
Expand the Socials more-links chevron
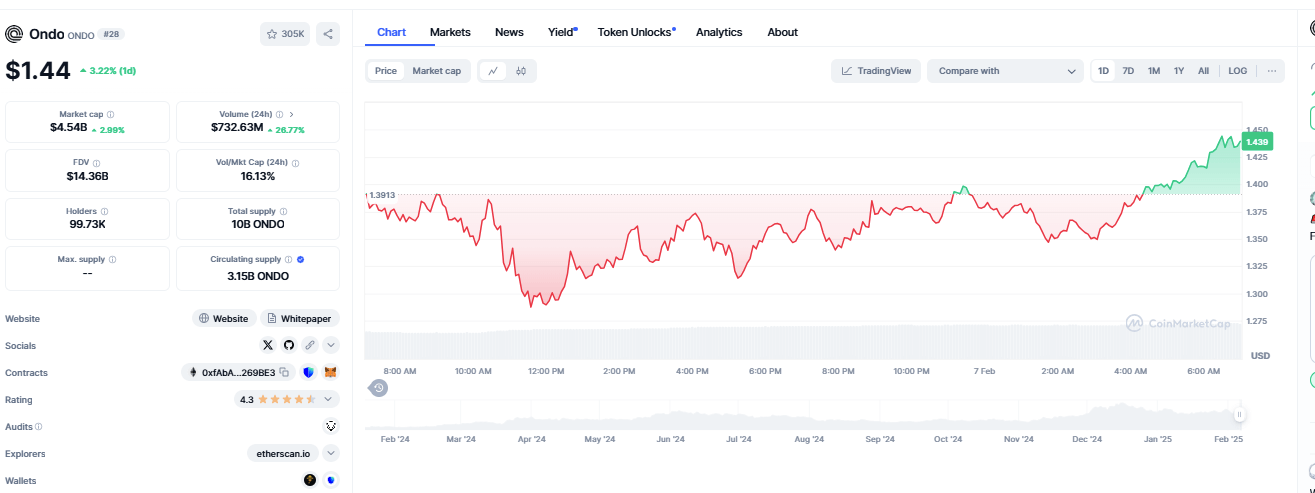(331, 345)
